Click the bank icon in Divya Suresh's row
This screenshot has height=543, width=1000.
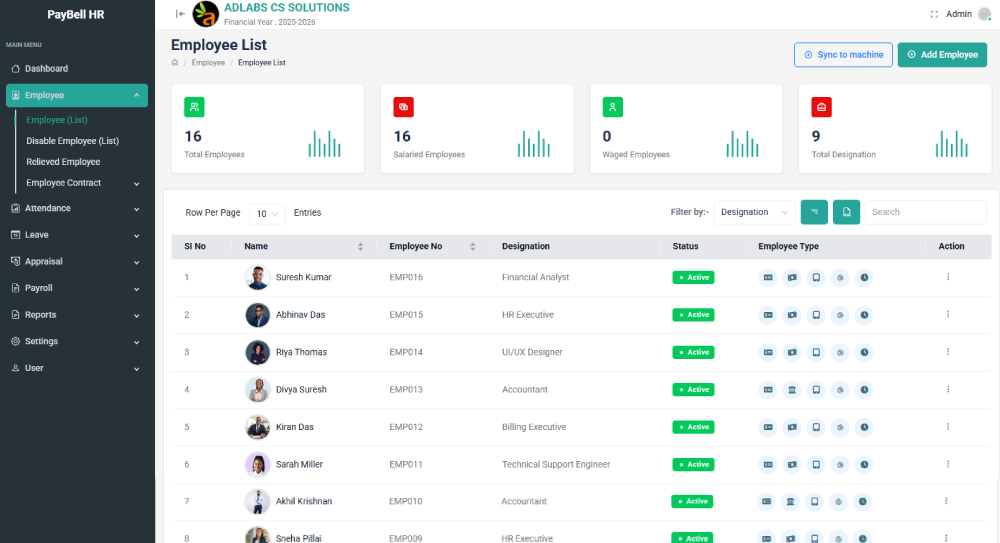[792, 390]
